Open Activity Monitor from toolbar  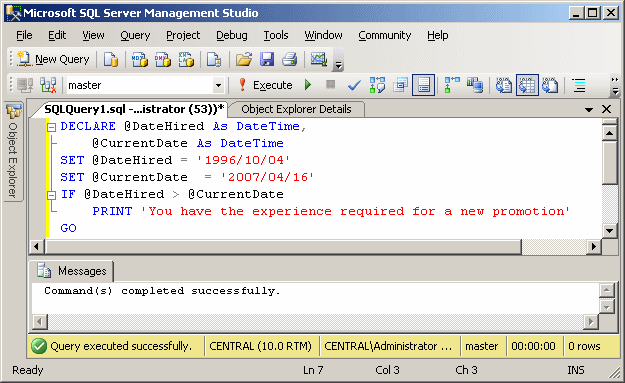point(319,60)
